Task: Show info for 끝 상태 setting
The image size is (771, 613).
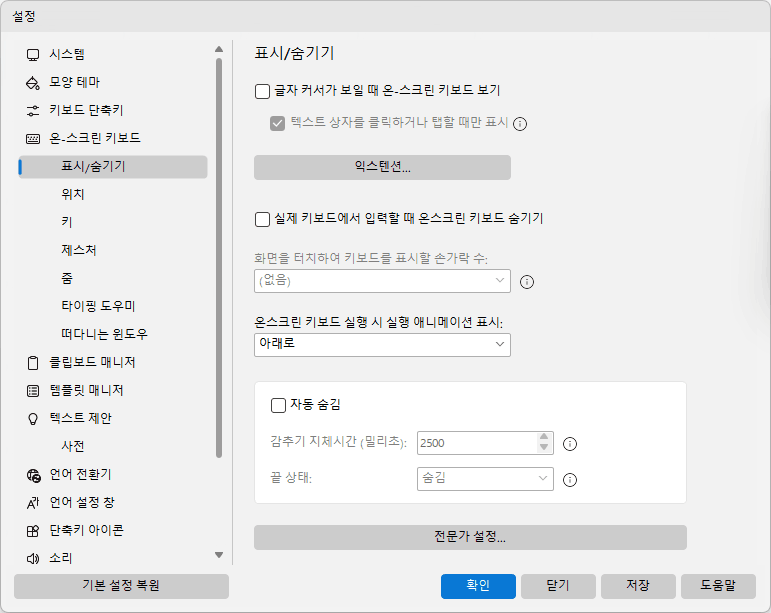Action: point(569,480)
